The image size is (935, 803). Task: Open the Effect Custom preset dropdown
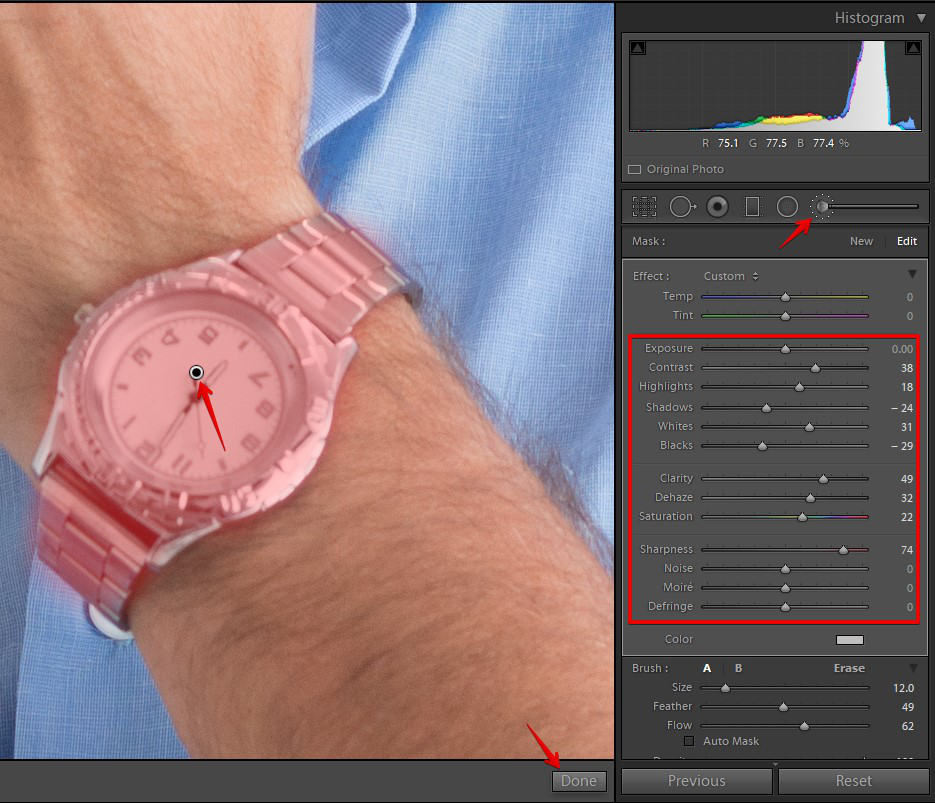click(x=731, y=276)
